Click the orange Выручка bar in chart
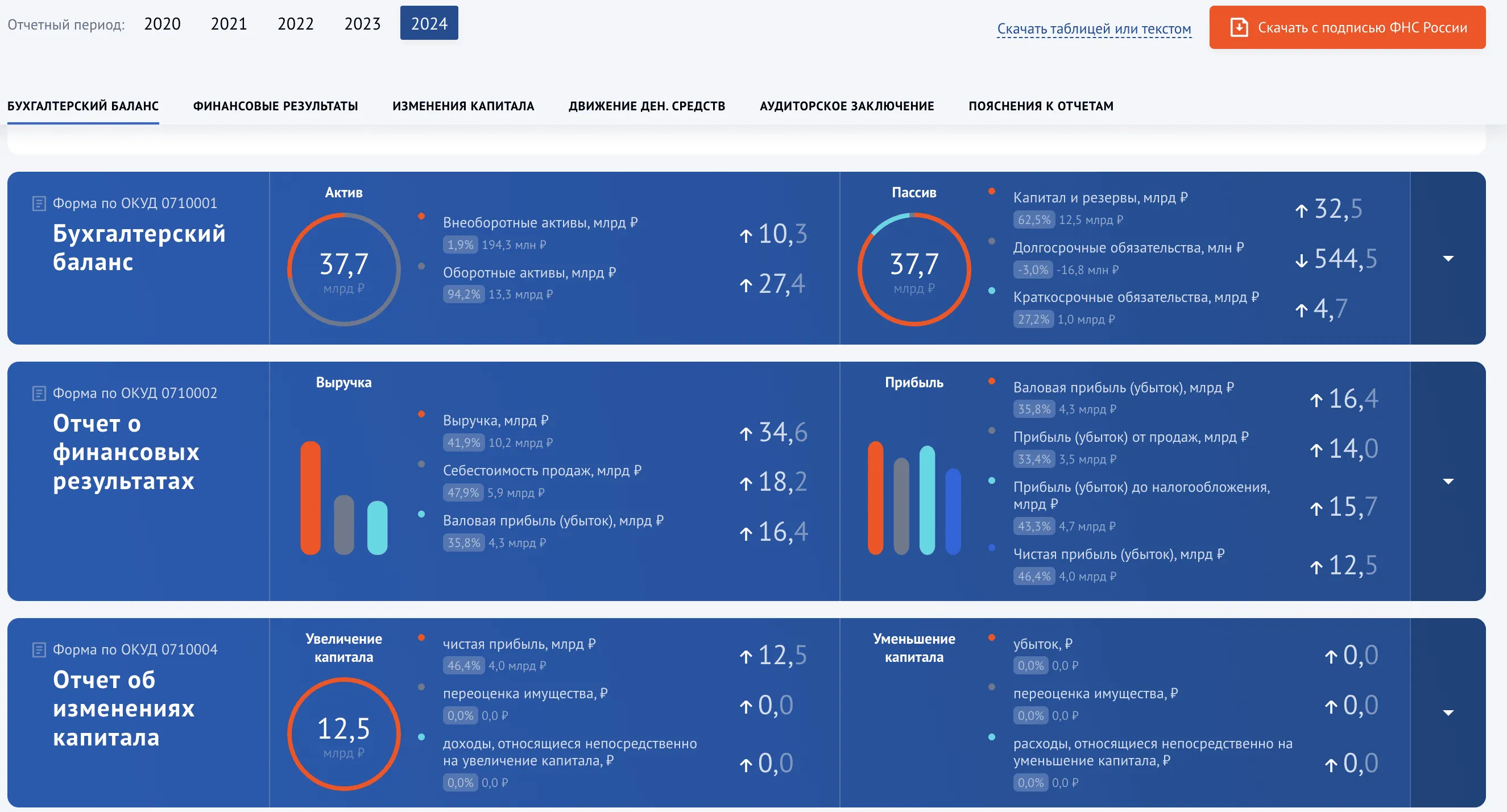Screen dimensions: 1507x812 tap(310, 497)
